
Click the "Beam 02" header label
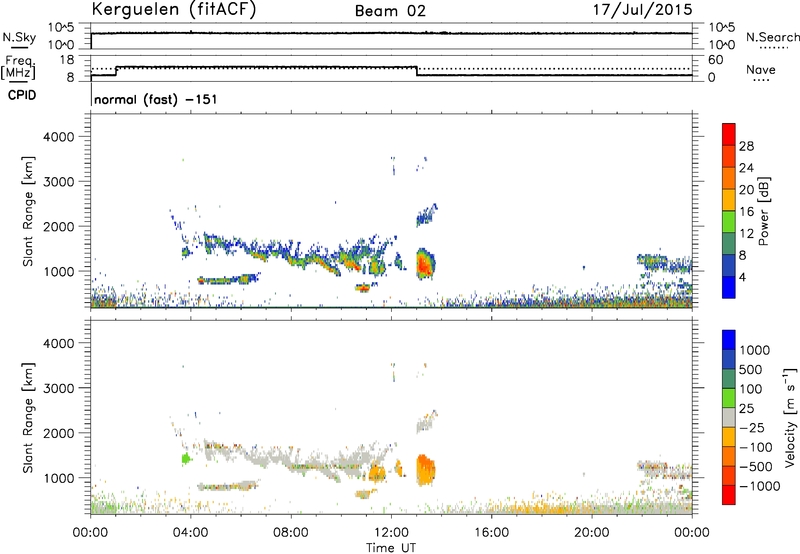pyautogui.click(x=390, y=11)
